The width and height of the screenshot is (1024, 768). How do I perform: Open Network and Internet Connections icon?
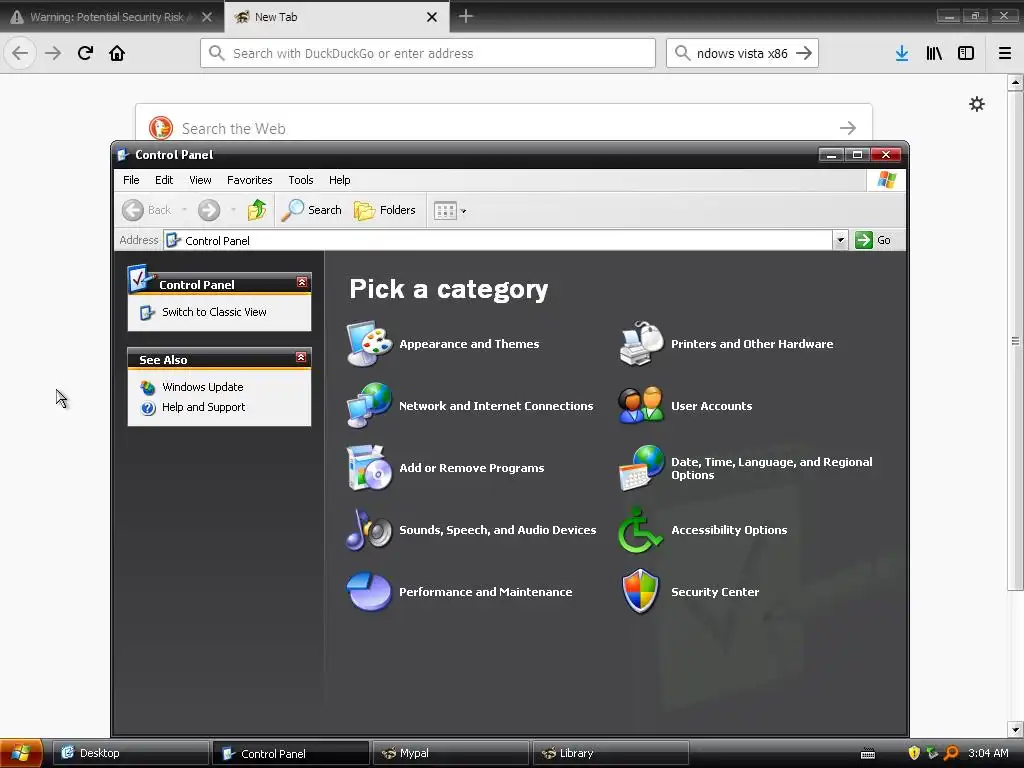[x=369, y=406]
